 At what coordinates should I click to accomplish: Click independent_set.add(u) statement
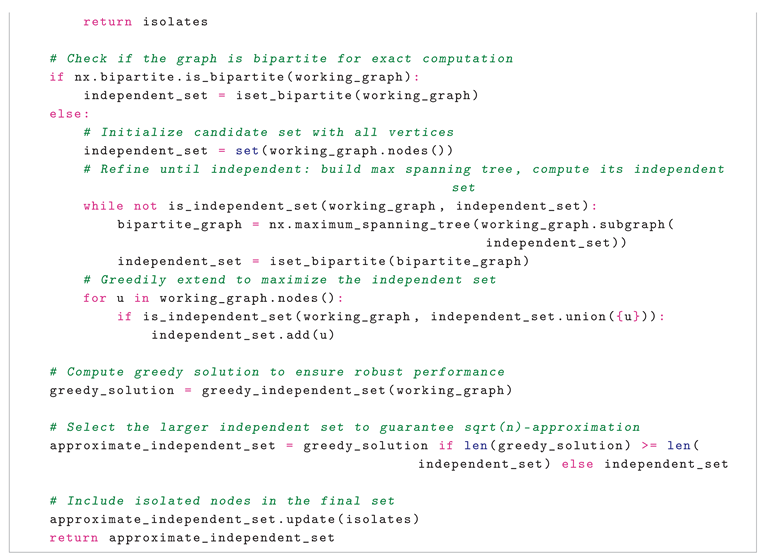[x=242, y=335]
